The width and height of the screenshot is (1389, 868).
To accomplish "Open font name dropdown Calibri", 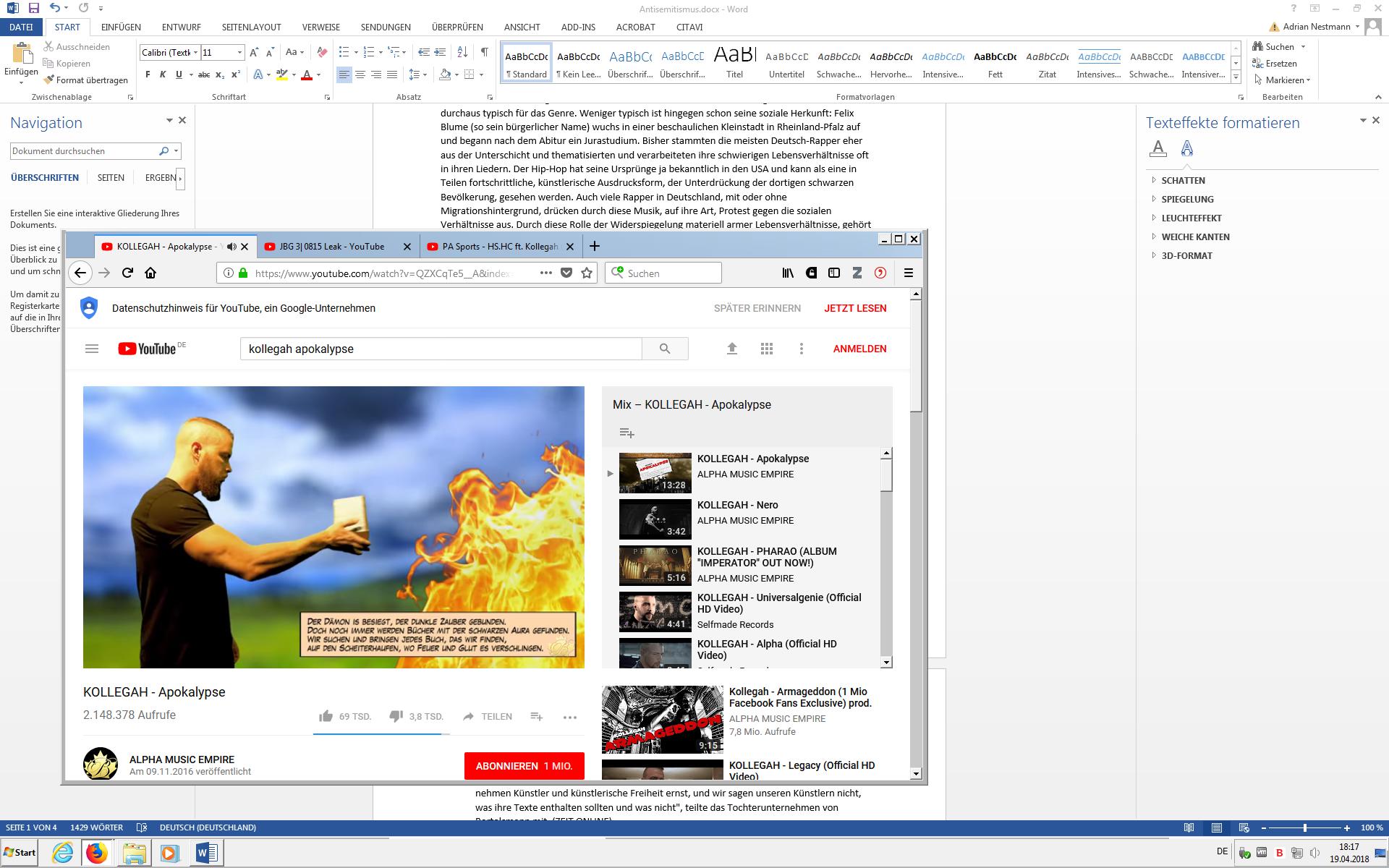I will [x=195, y=52].
